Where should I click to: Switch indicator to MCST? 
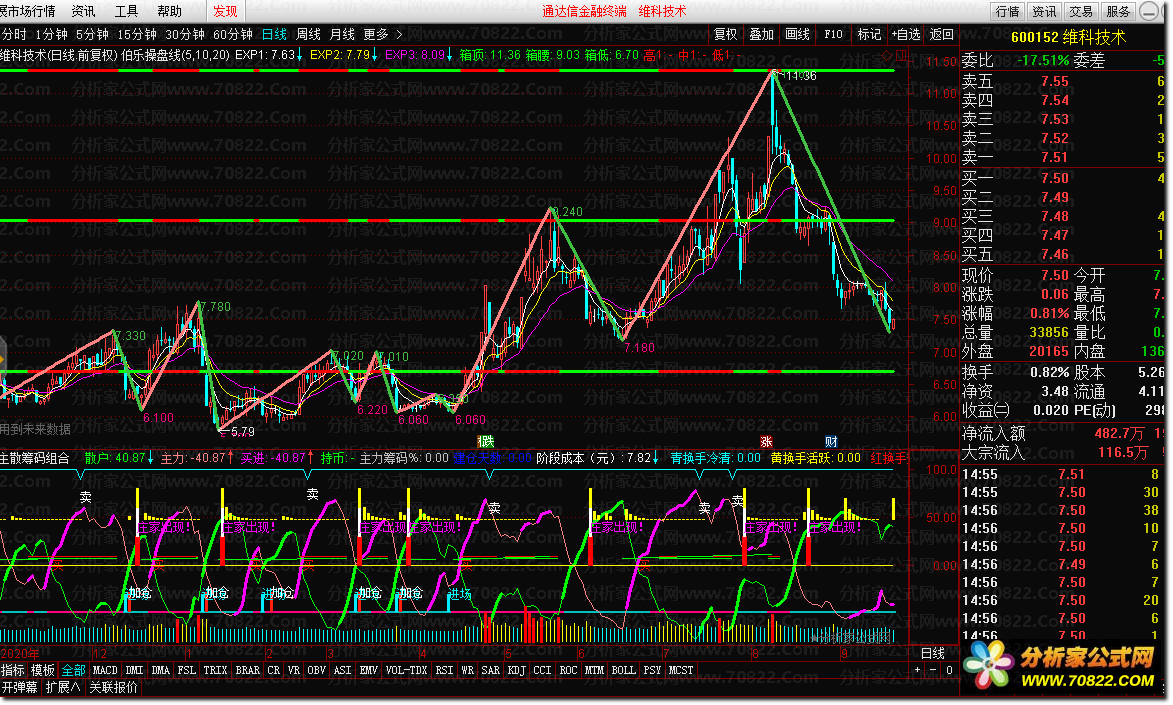click(x=681, y=670)
